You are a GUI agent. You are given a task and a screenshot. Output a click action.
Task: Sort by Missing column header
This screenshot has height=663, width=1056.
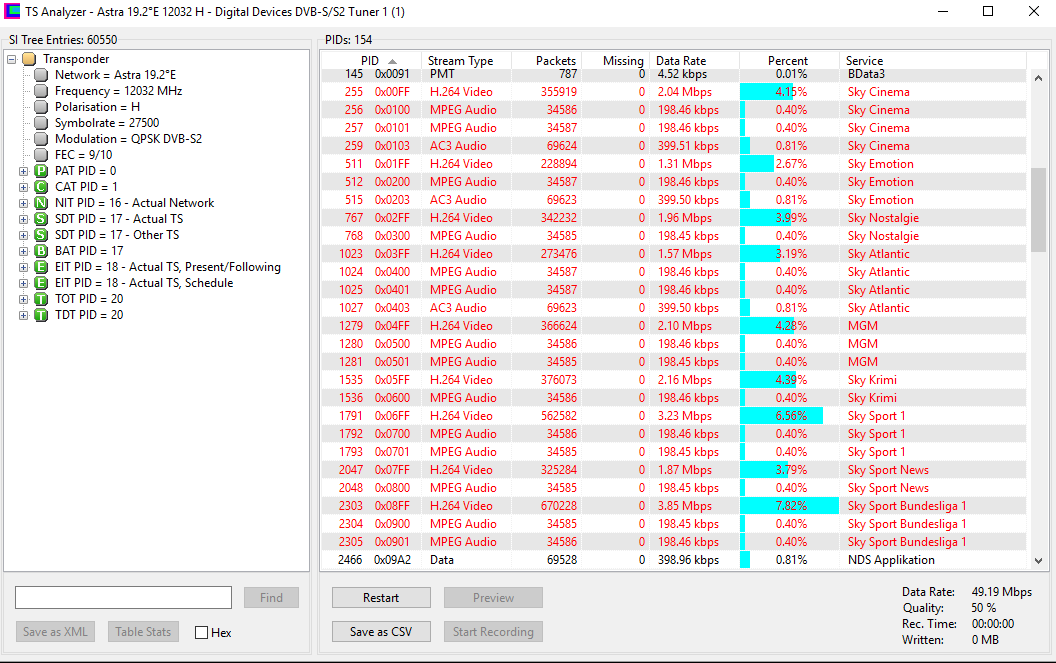click(616, 61)
